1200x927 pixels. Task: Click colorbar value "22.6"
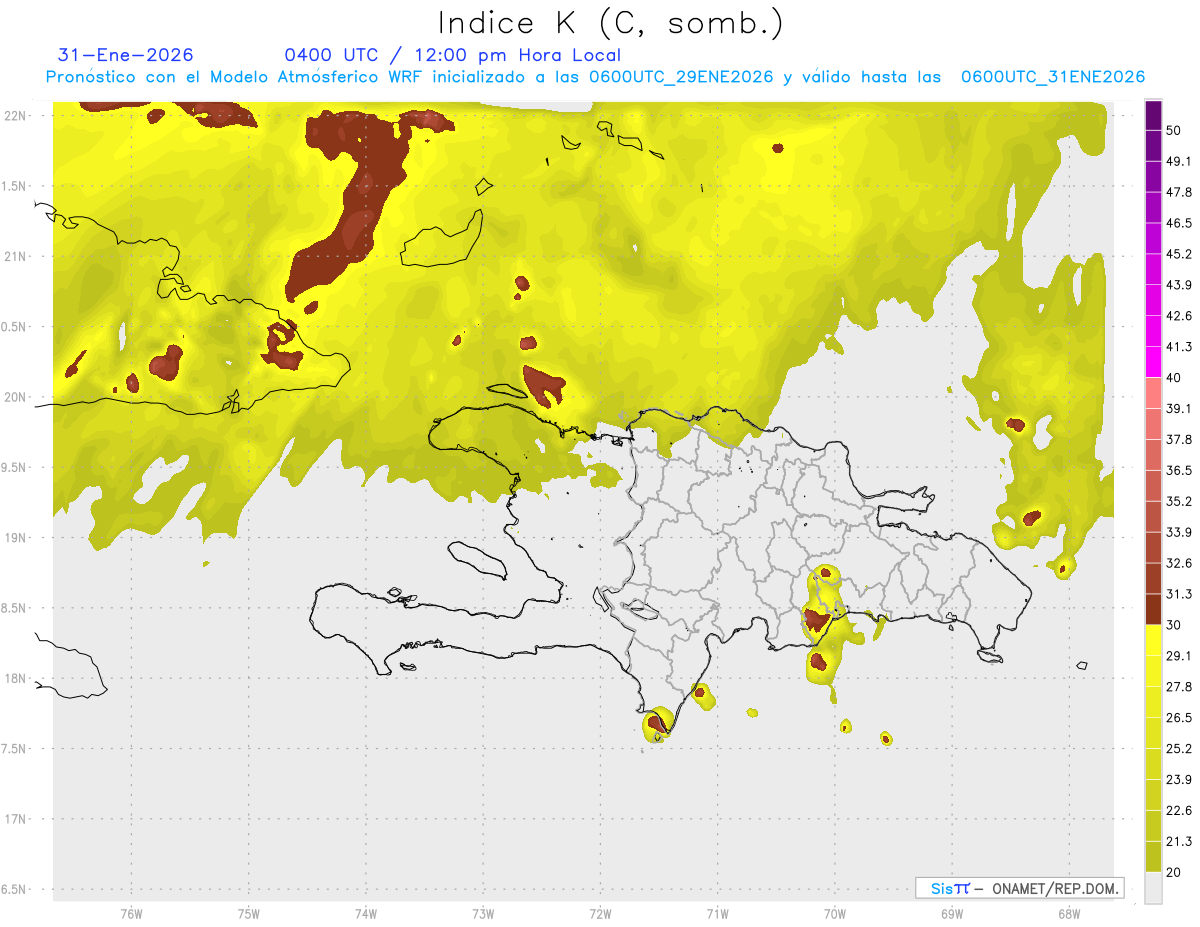point(1178,811)
